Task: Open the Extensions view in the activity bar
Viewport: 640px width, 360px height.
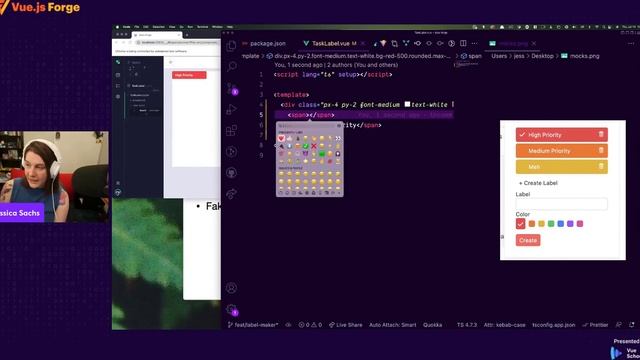Action: pos(231,130)
